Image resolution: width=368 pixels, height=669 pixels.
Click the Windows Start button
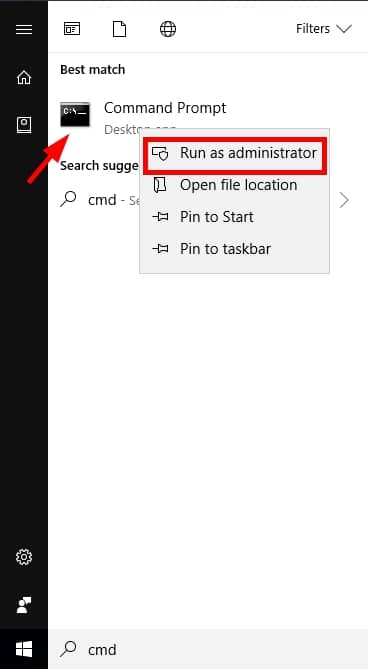[24, 650]
